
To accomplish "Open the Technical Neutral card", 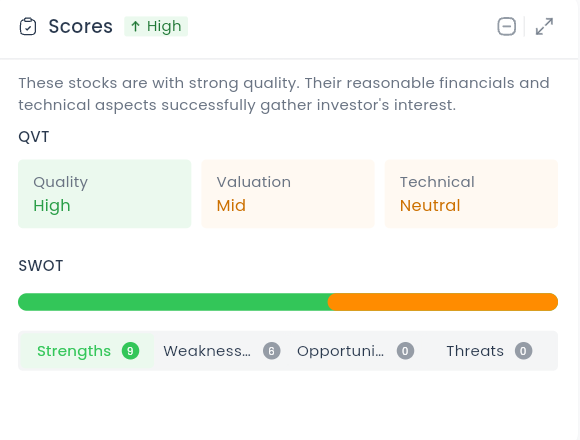I will point(471,194).
